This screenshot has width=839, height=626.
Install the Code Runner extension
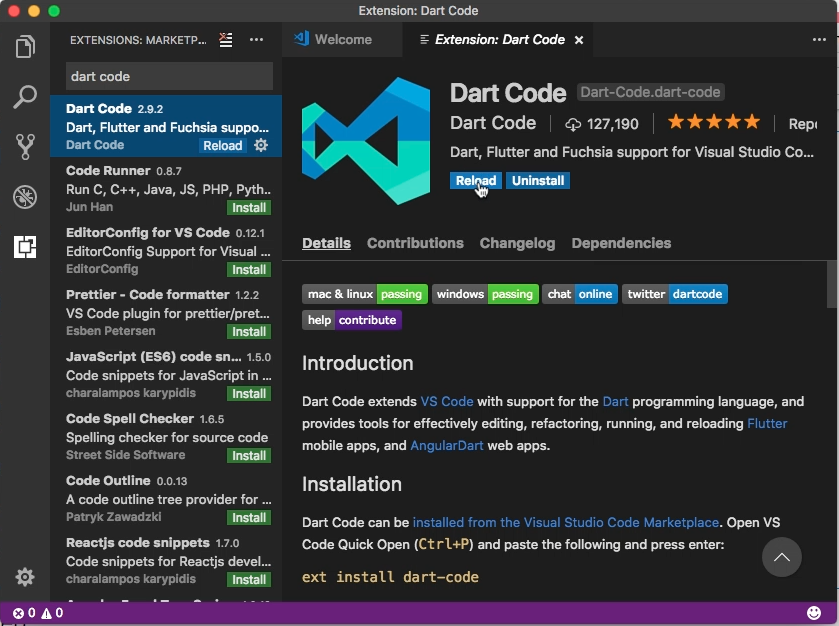249,208
